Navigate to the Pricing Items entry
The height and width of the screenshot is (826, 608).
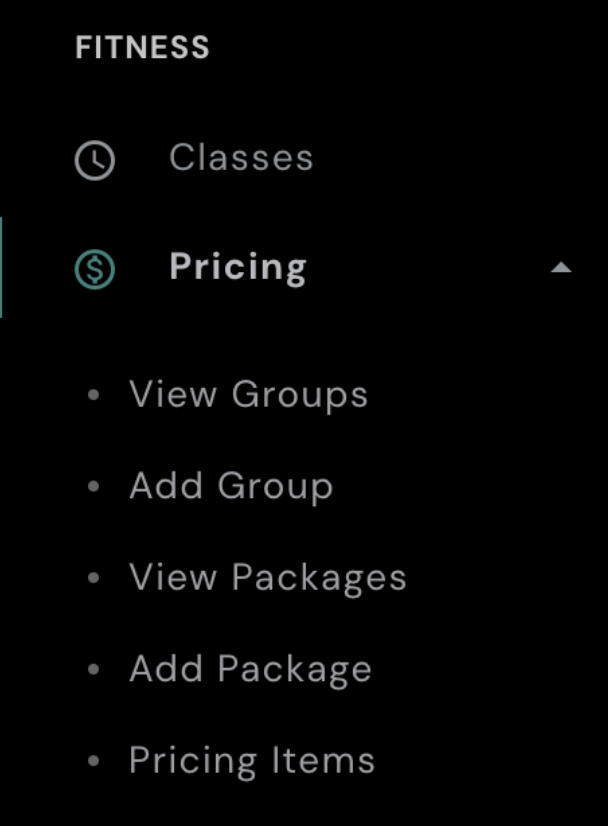(x=252, y=762)
